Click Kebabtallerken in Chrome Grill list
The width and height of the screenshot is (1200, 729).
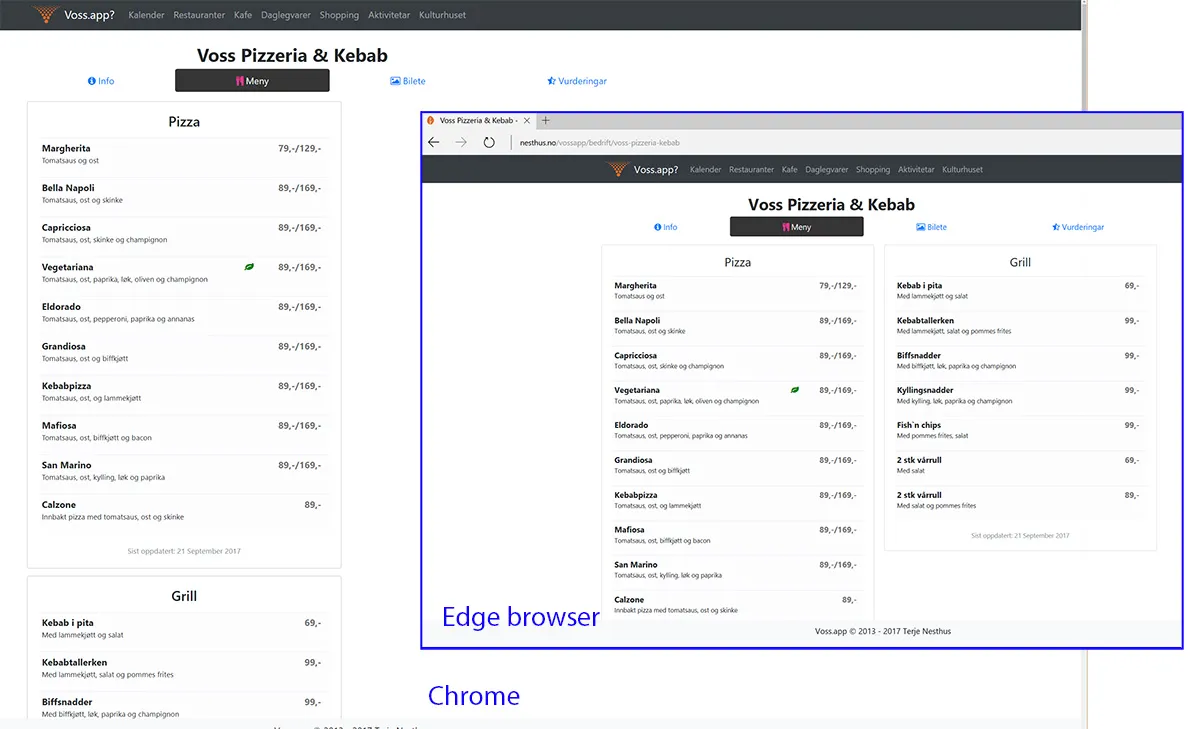click(74, 662)
